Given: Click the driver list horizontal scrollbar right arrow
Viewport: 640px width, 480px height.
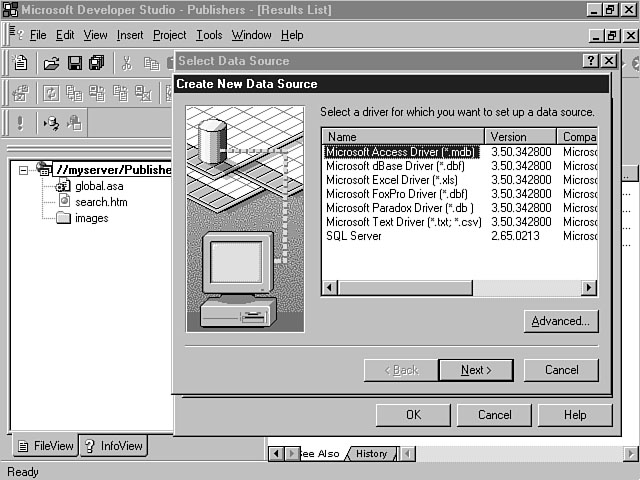Looking at the screenshot, I should pos(589,288).
